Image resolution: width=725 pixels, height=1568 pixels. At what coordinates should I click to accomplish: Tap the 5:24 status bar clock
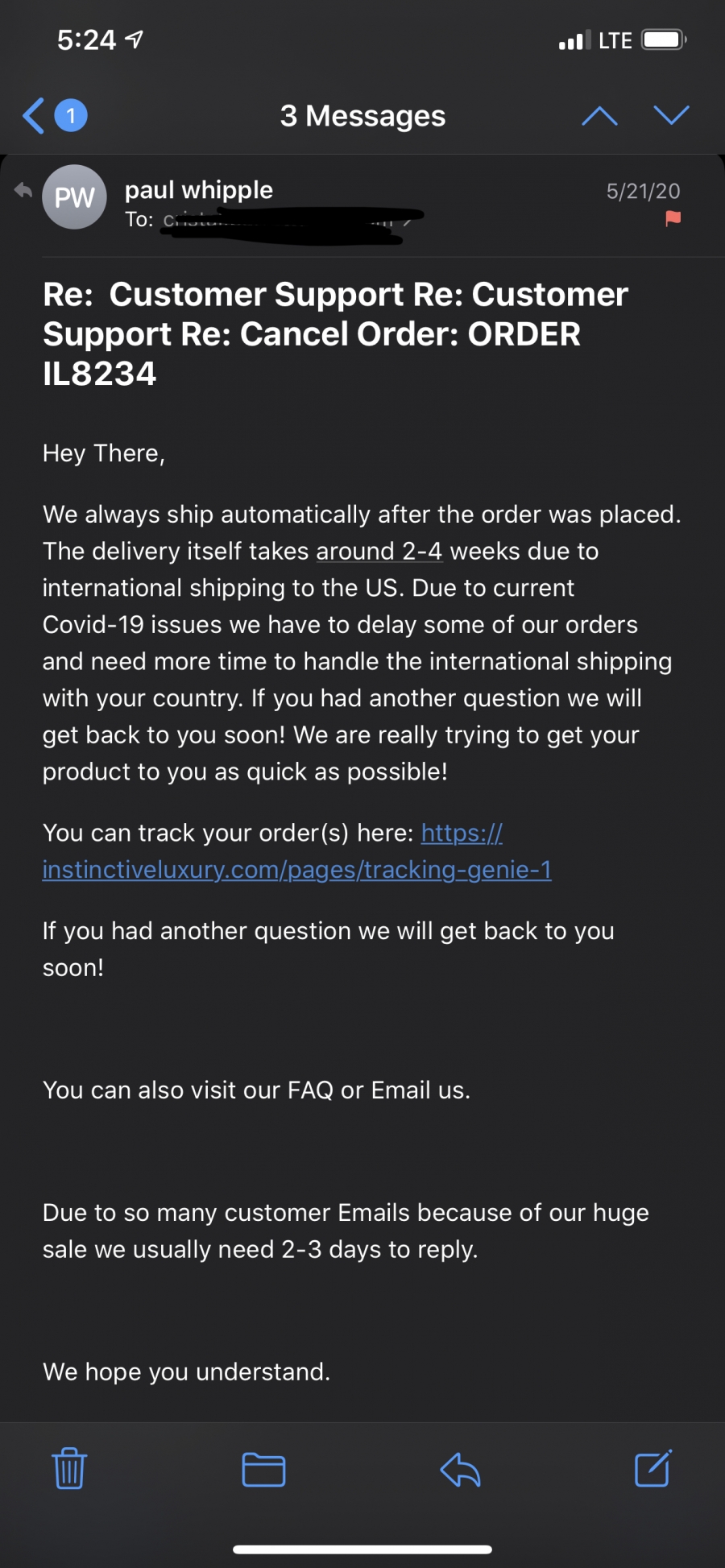tap(87, 39)
